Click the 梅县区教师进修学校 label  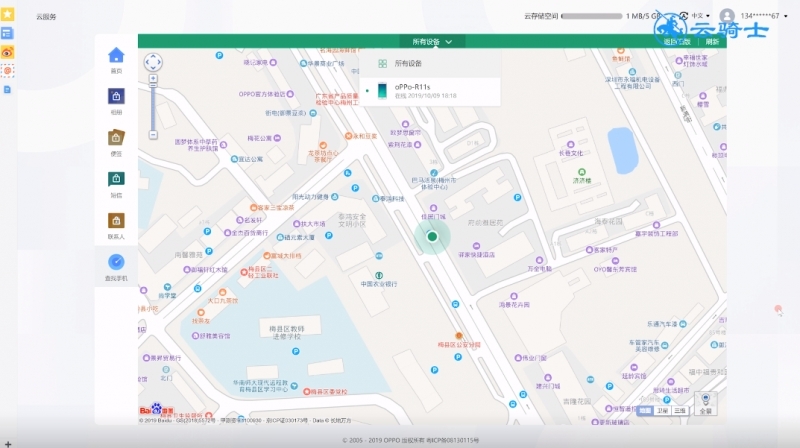click(287, 333)
